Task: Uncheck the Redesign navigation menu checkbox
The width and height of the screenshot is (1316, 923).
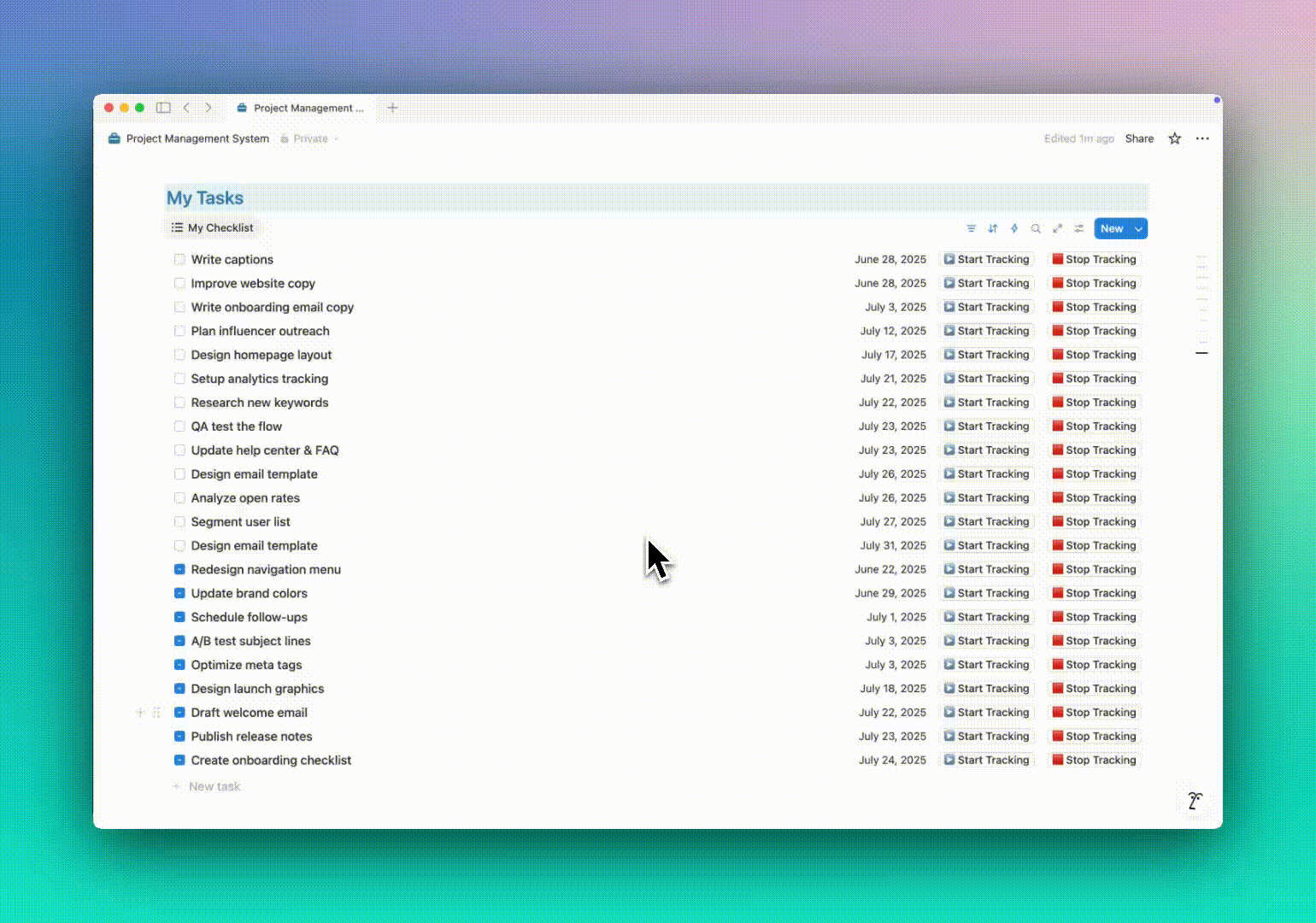Action: pos(179,569)
